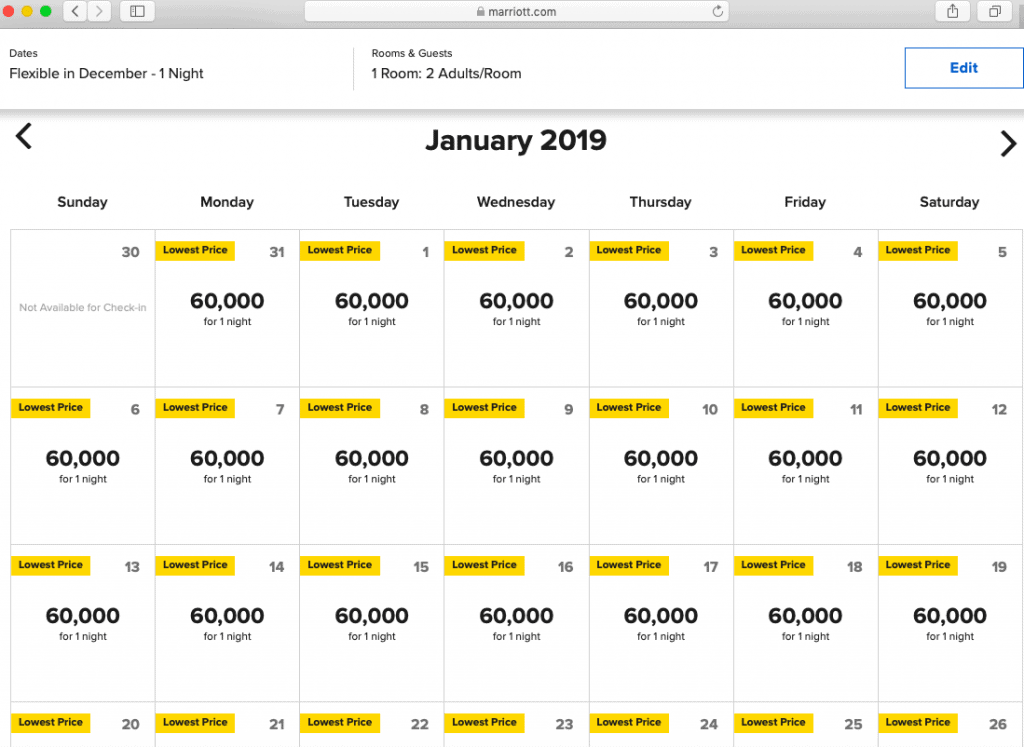The height and width of the screenshot is (747, 1024).
Task: Select the date cell numbered 2
Action: 516,308
